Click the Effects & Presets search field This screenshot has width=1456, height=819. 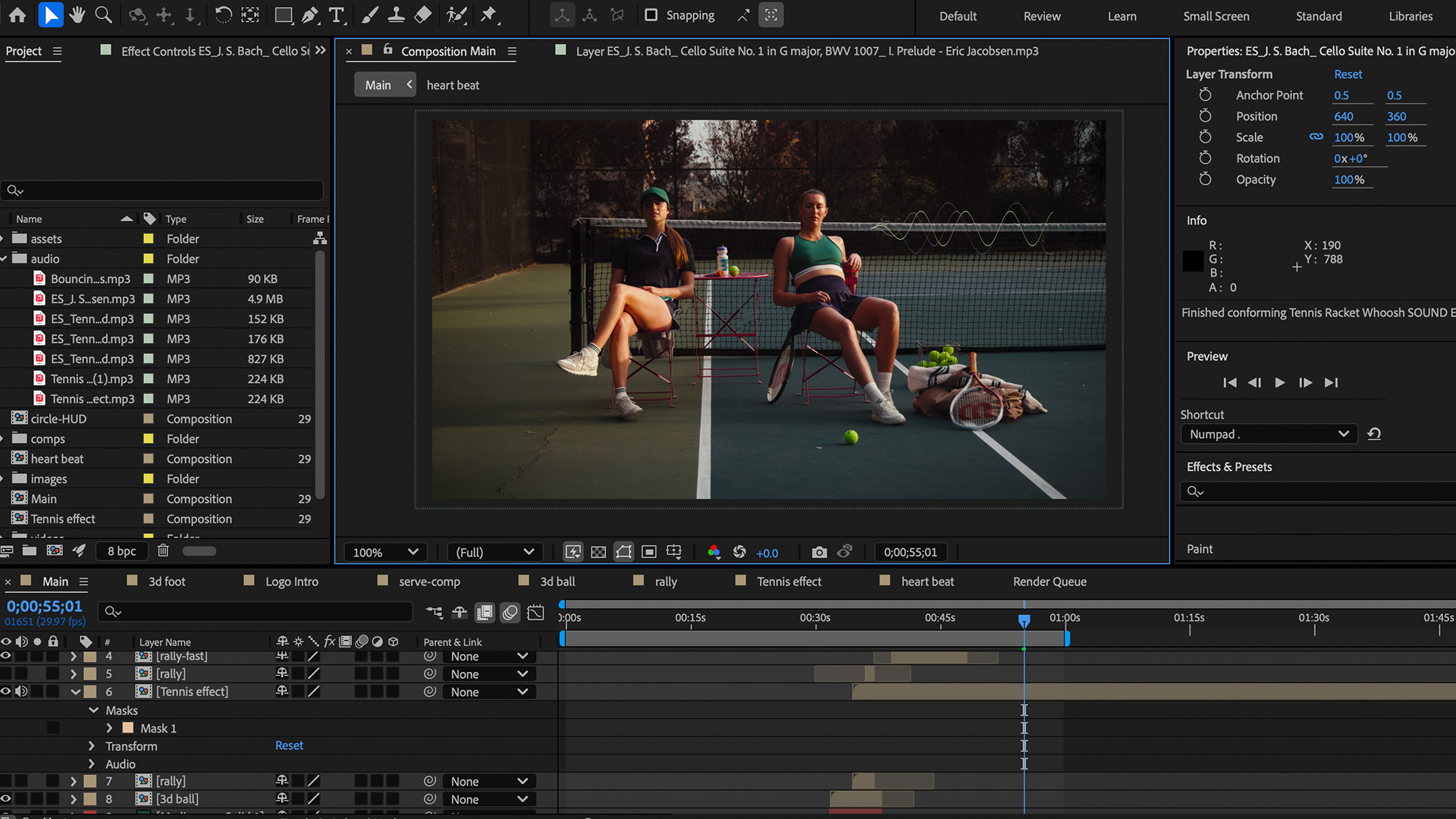coord(1319,491)
